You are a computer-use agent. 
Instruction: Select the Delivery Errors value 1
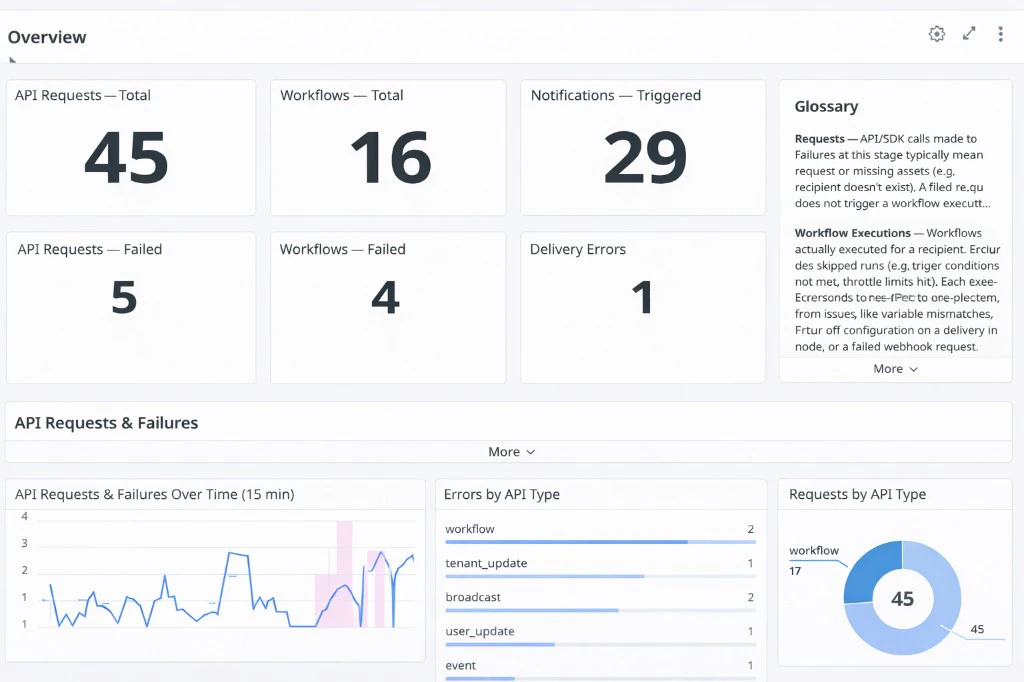coord(643,297)
